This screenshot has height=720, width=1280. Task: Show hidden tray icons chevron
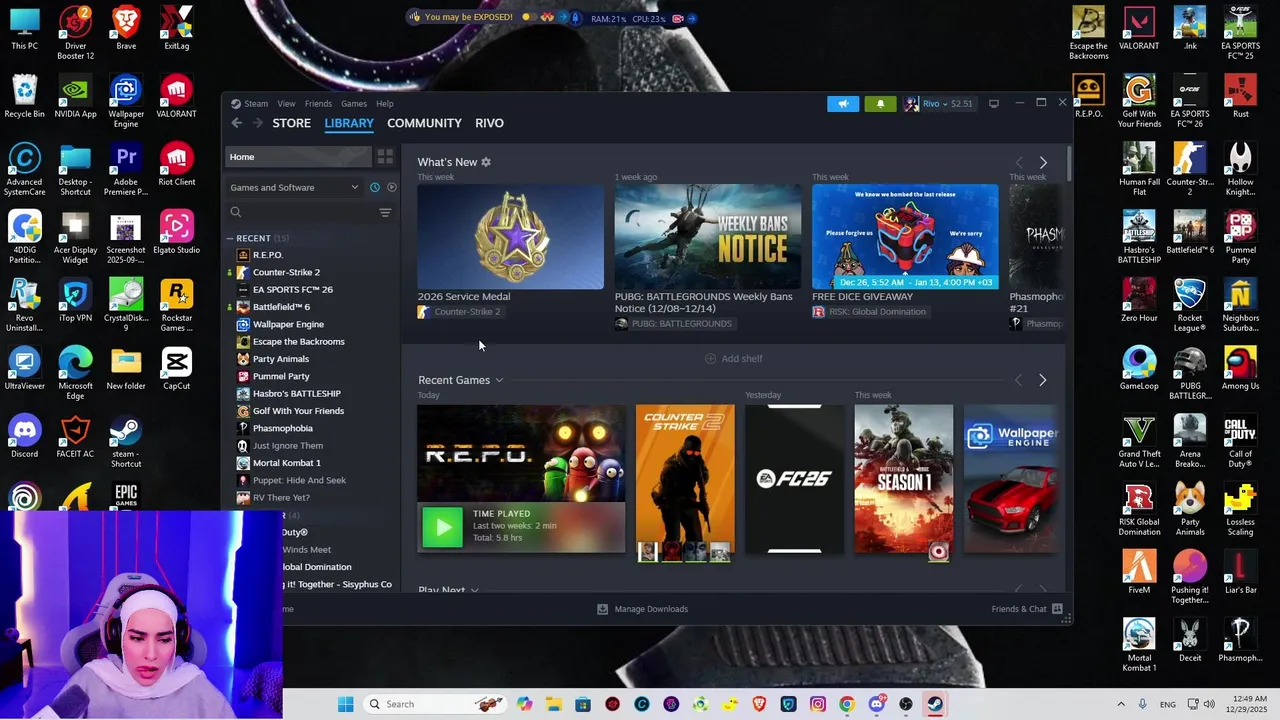(x=1122, y=704)
